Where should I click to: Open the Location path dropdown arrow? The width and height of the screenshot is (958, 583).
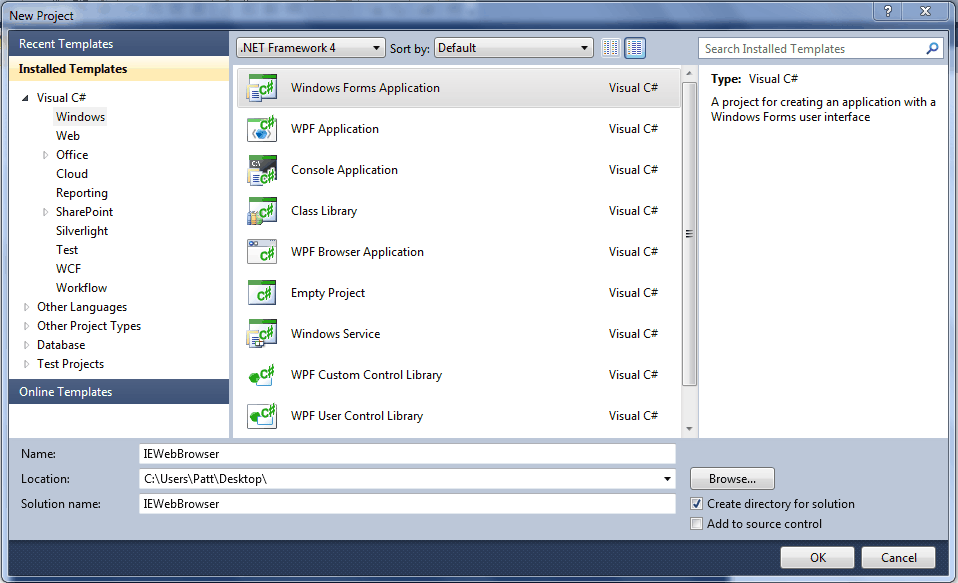coord(667,479)
